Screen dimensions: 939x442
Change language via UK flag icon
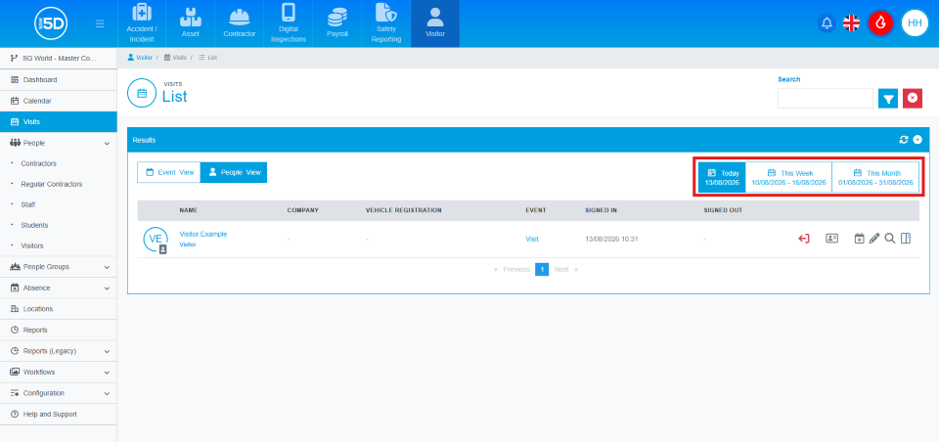[851, 23]
